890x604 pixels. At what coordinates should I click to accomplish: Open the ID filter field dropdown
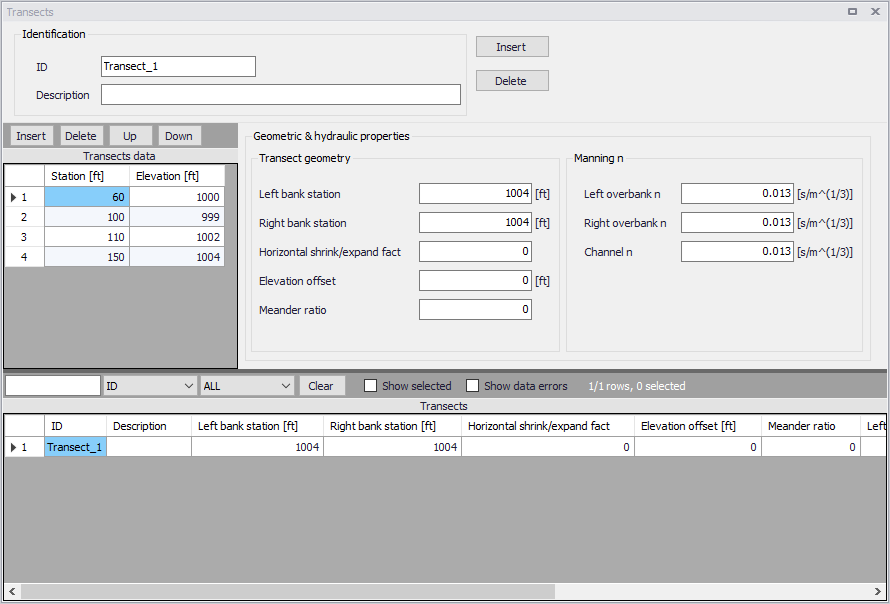[x=150, y=386]
